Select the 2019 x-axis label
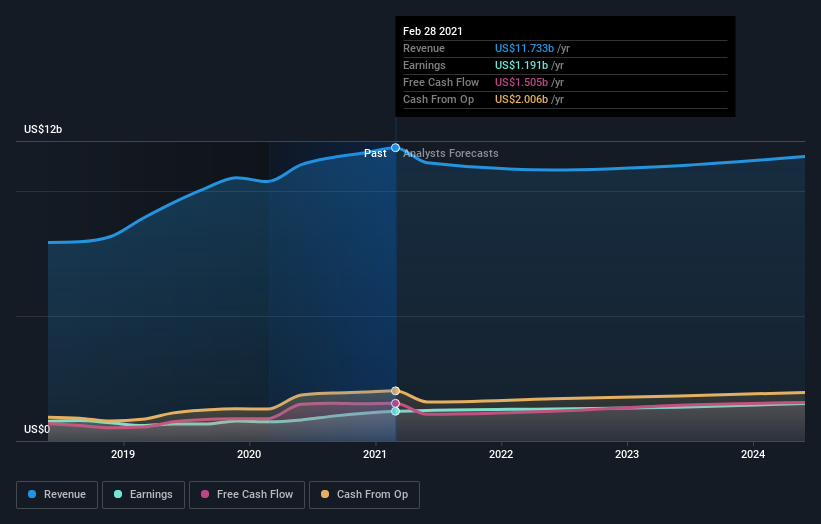Viewport: 821px width, 524px height. pos(123,454)
